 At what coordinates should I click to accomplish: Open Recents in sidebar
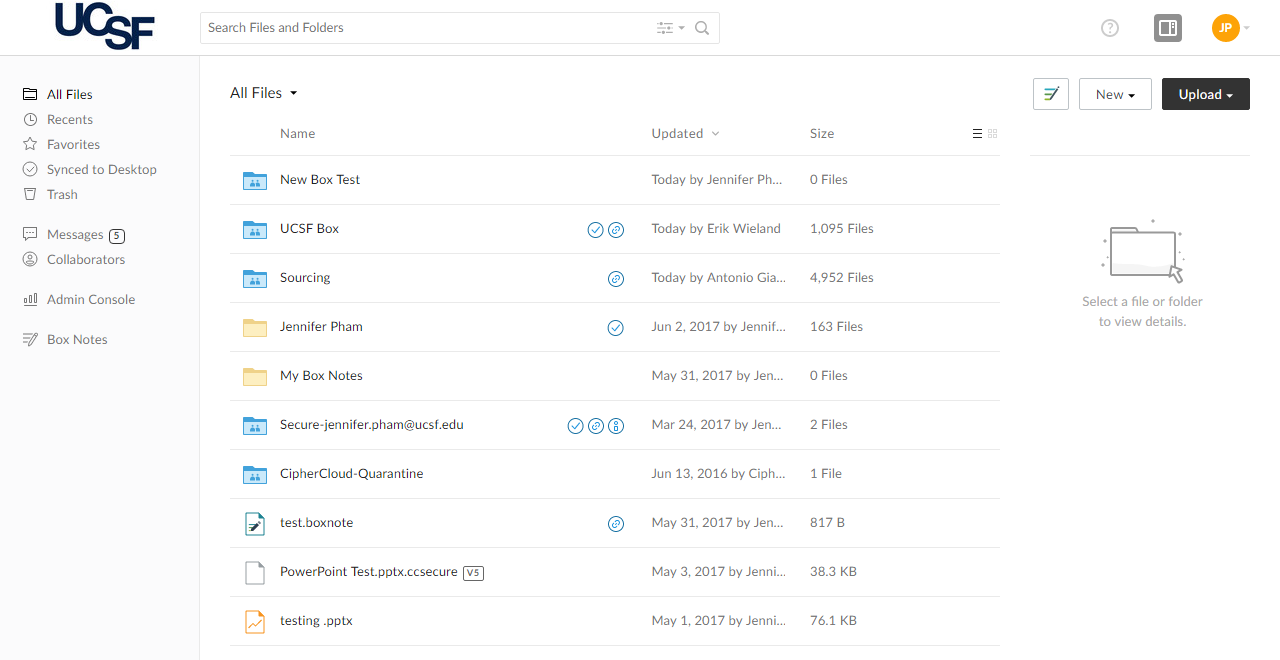click(58, 120)
